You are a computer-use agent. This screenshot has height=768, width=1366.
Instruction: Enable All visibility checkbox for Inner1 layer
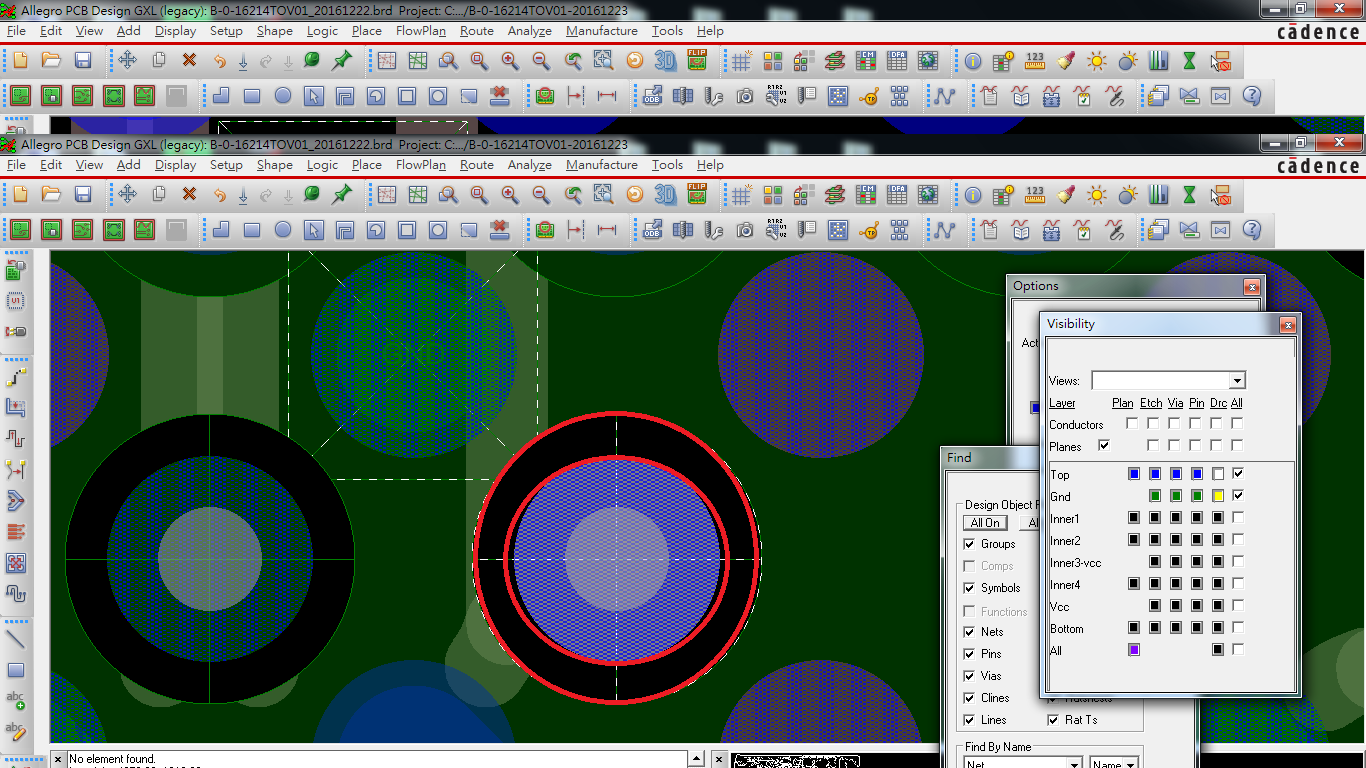pyautogui.click(x=1238, y=518)
